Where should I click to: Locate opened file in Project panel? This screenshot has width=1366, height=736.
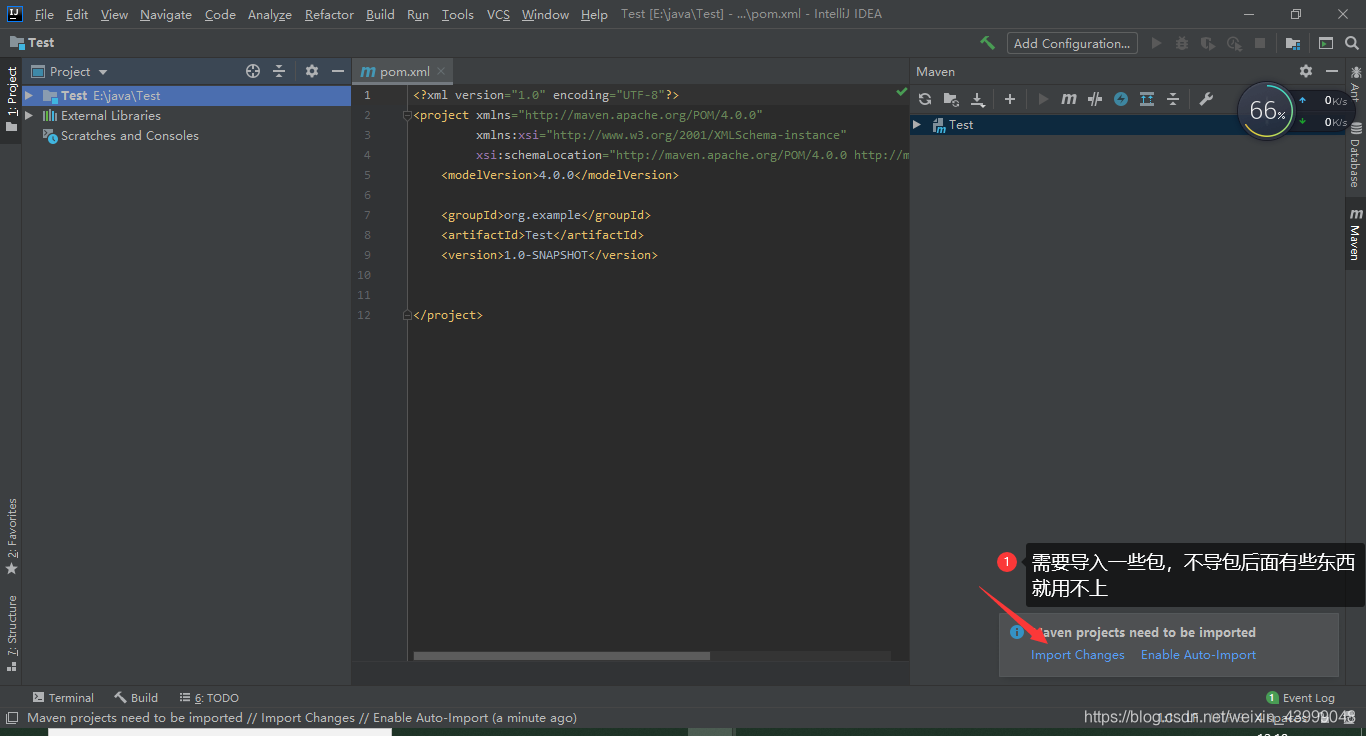click(x=253, y=71)
